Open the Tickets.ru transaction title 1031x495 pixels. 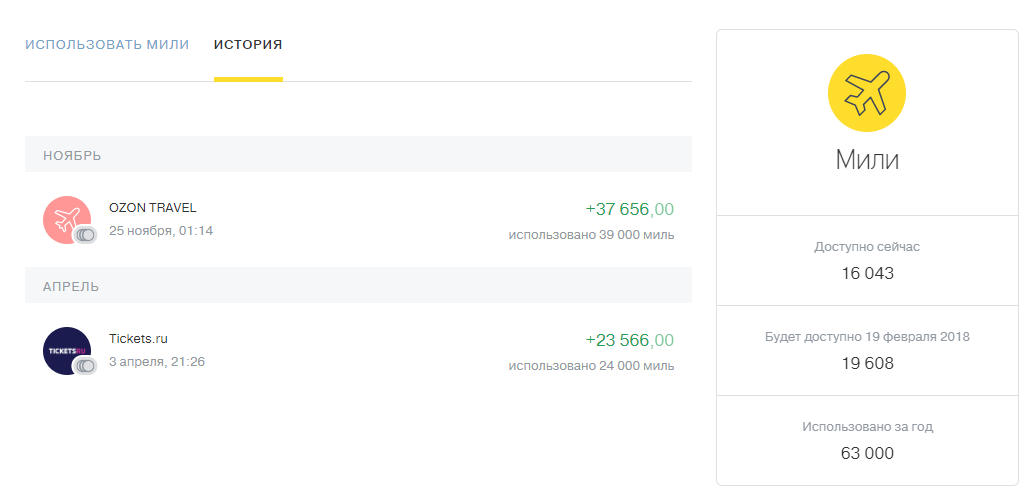click(x=138, y=339)
